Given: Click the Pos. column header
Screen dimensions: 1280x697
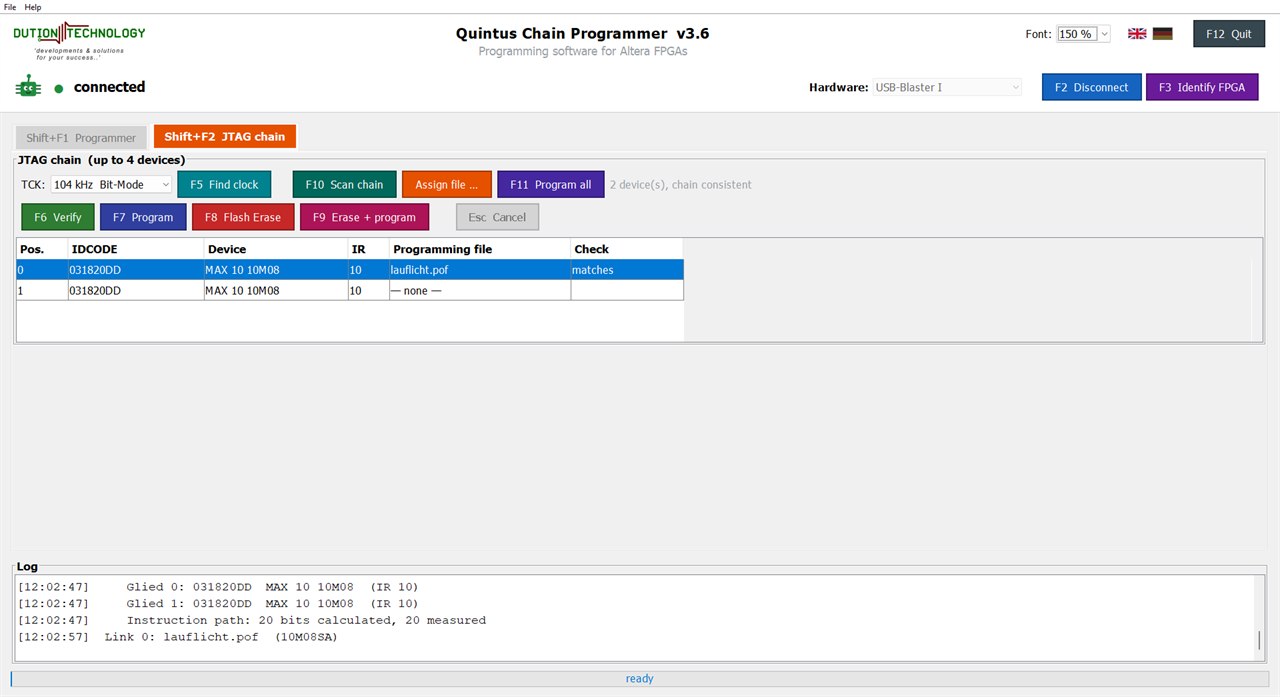Looking at the screenshot, I should [42, 249].
